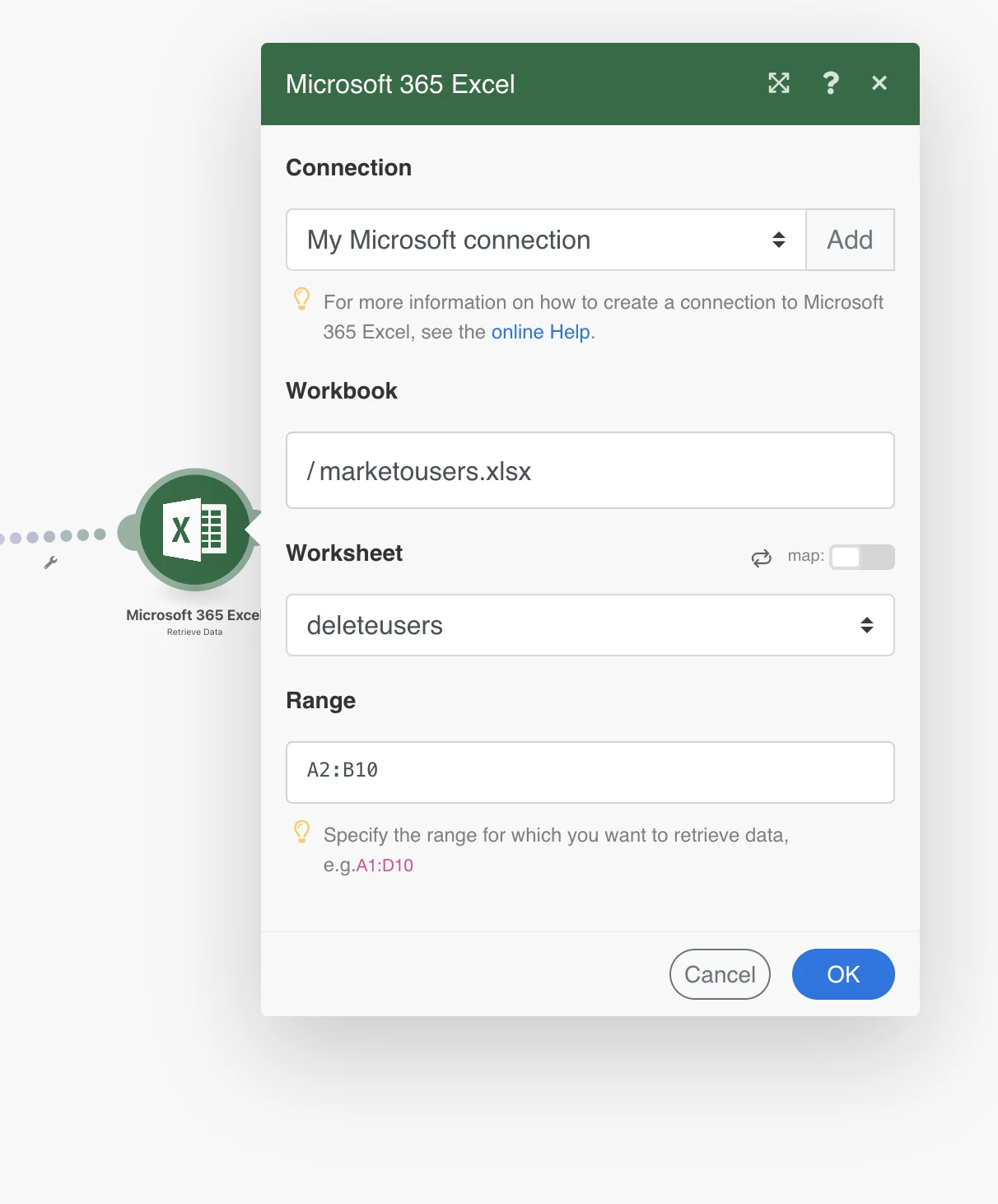This screenshot has height=1204, width=998.
Task: Click the refresh arrows icon next to map
Action: coord(762,558)
